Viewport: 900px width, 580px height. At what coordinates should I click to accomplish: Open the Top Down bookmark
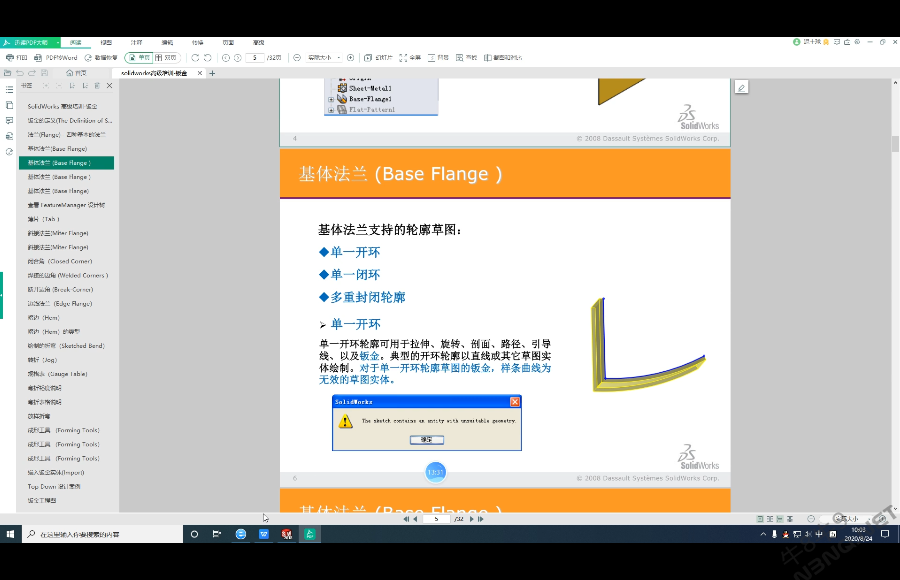pyautogui.click(x=54, y=486)
